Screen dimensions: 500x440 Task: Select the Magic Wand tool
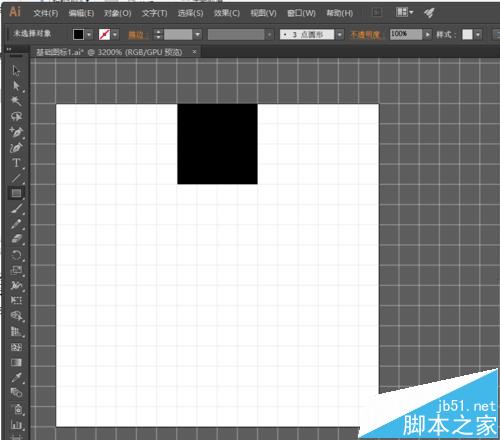point(16,101)
